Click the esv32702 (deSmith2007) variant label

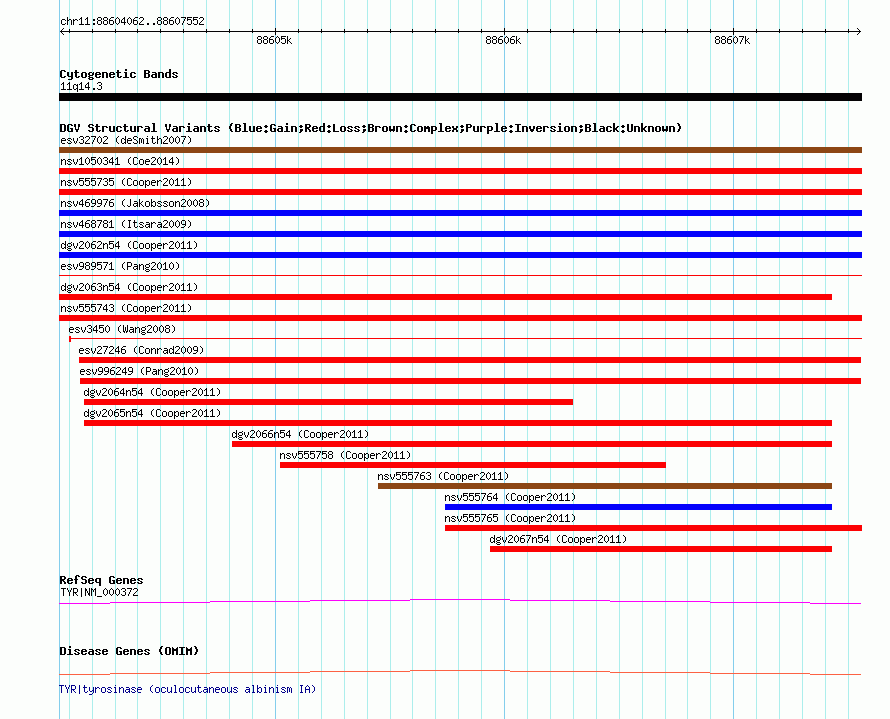[x=126, y=140]
